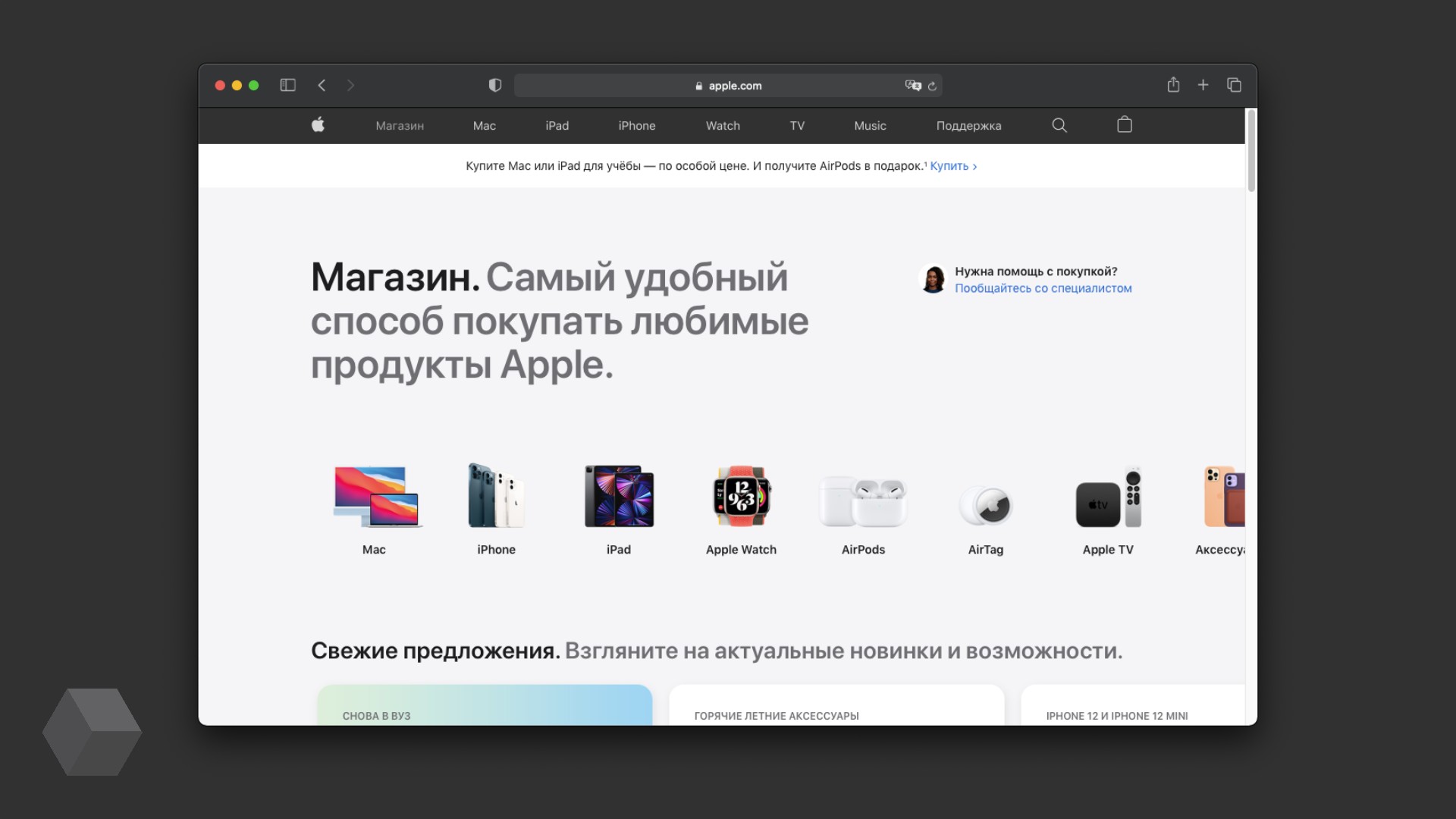Open the IPHONE 12 И IPHONE 12 MINI card

tap(1133, 705)
